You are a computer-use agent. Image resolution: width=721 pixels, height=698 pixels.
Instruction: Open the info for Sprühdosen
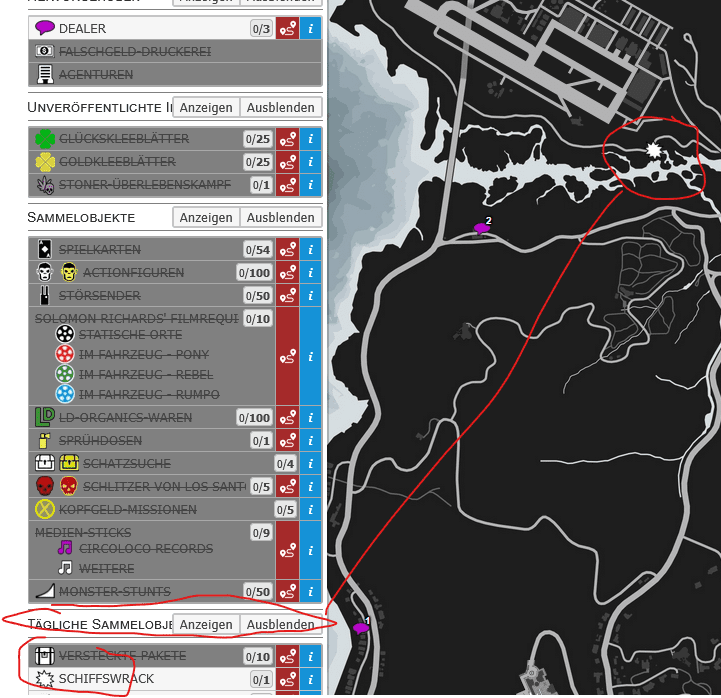click(x=310, y=441)
